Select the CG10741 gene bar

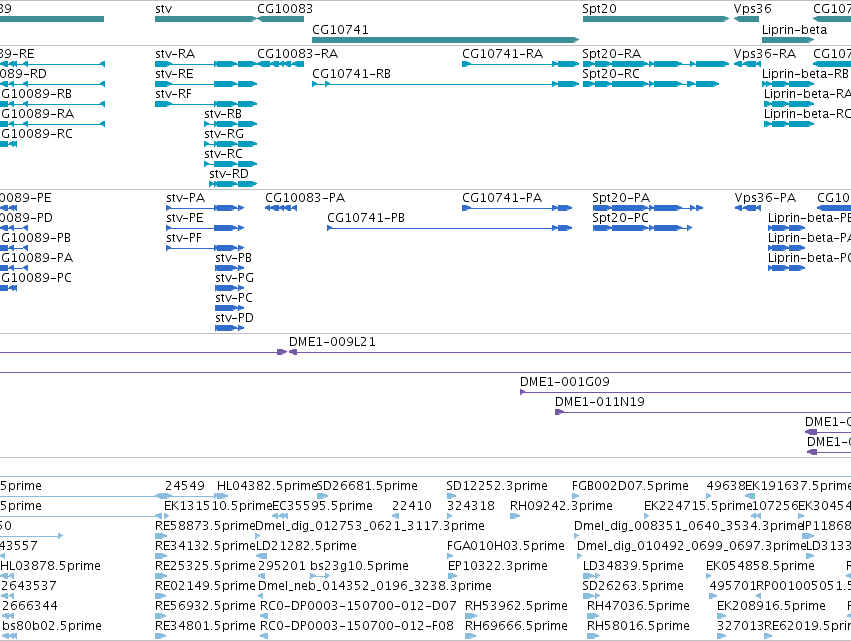pos(446,40)
